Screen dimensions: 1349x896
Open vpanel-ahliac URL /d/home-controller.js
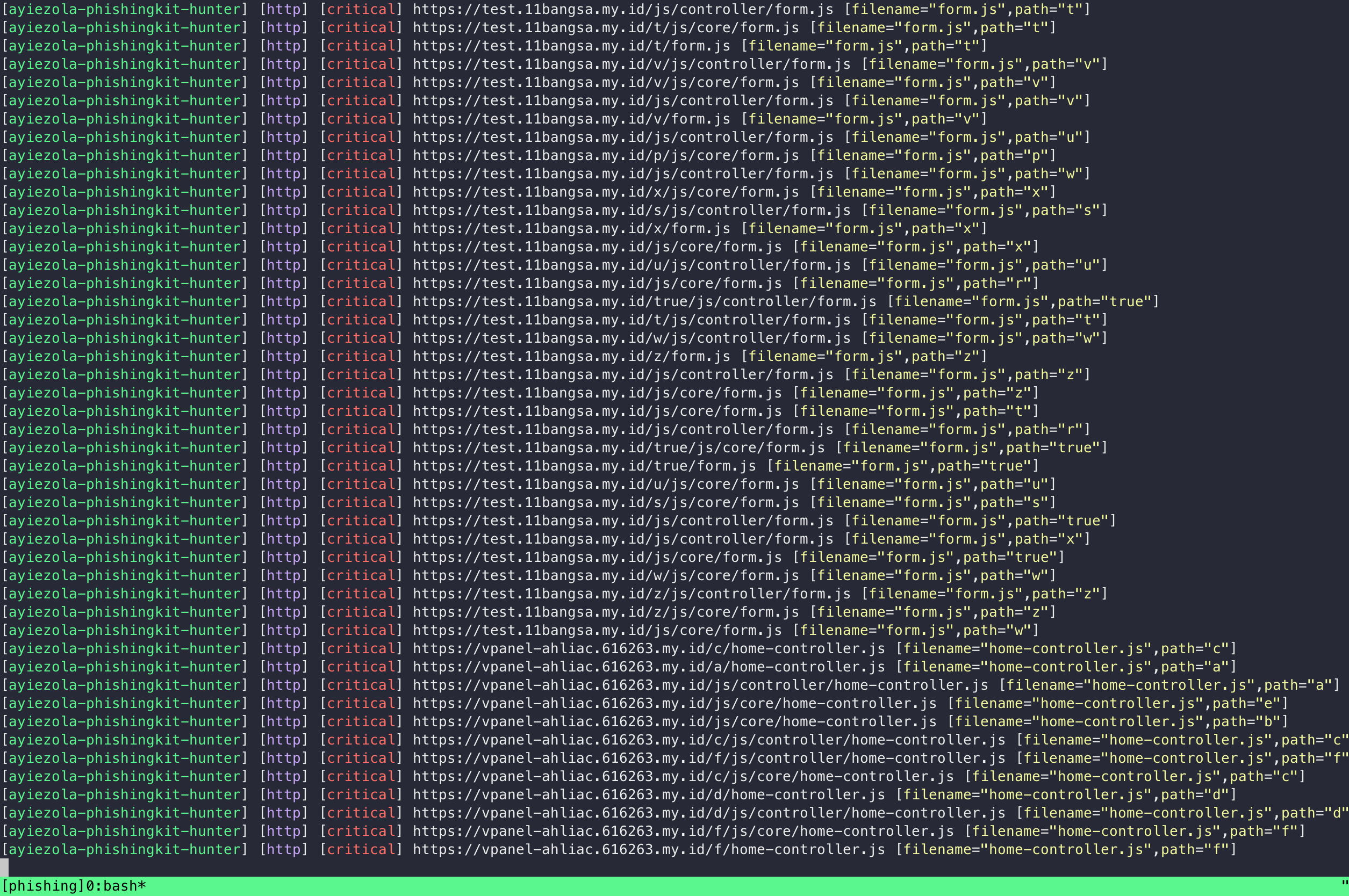click(648, 795)
